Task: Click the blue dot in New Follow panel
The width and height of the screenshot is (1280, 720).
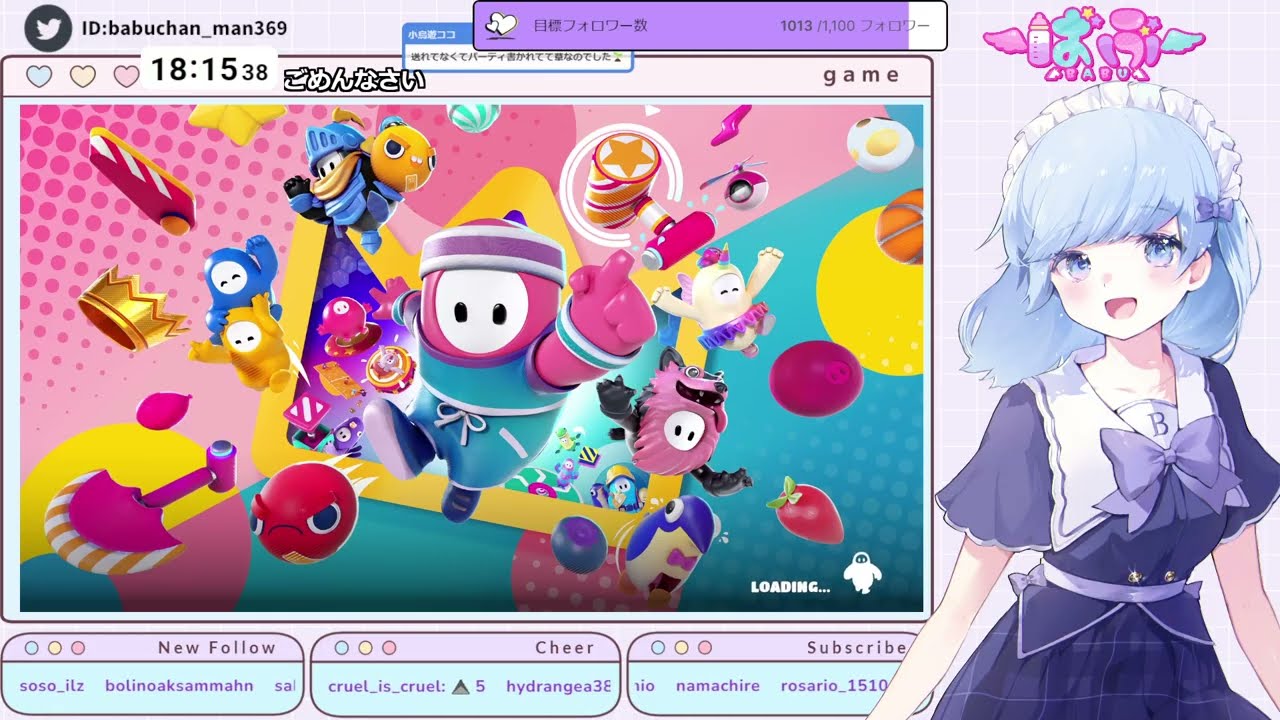Action: click(32, 648)
